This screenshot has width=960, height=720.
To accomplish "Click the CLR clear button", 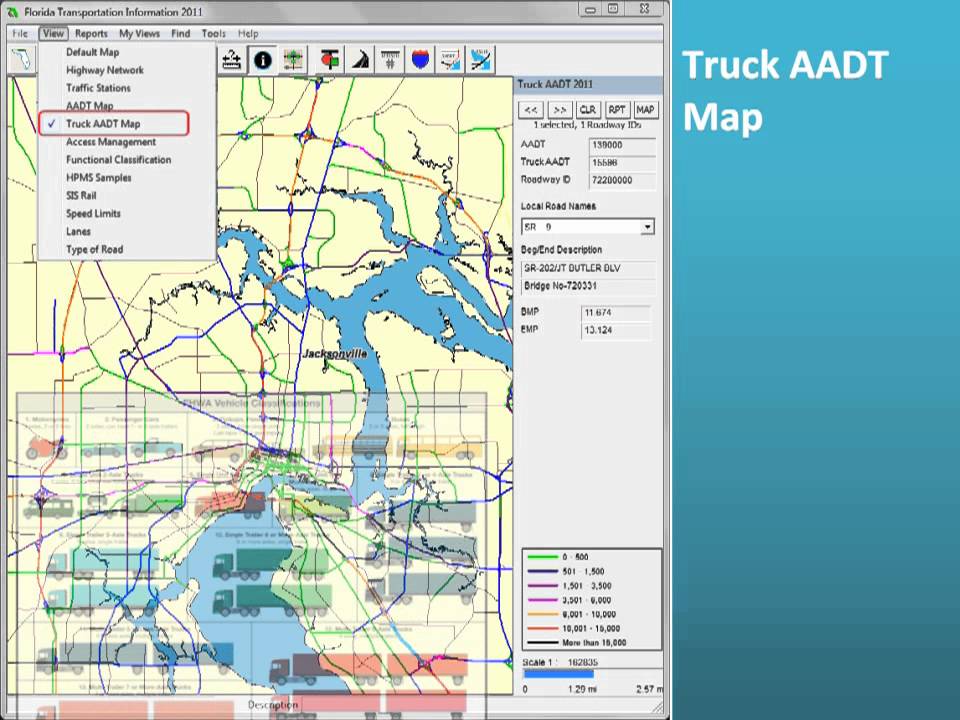I will click(588, 110).
